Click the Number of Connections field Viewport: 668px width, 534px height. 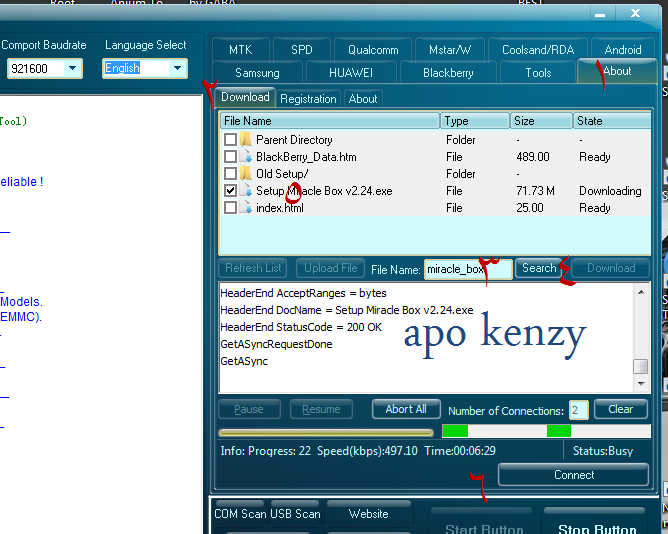pyautogui.click(x=579, y=410)
